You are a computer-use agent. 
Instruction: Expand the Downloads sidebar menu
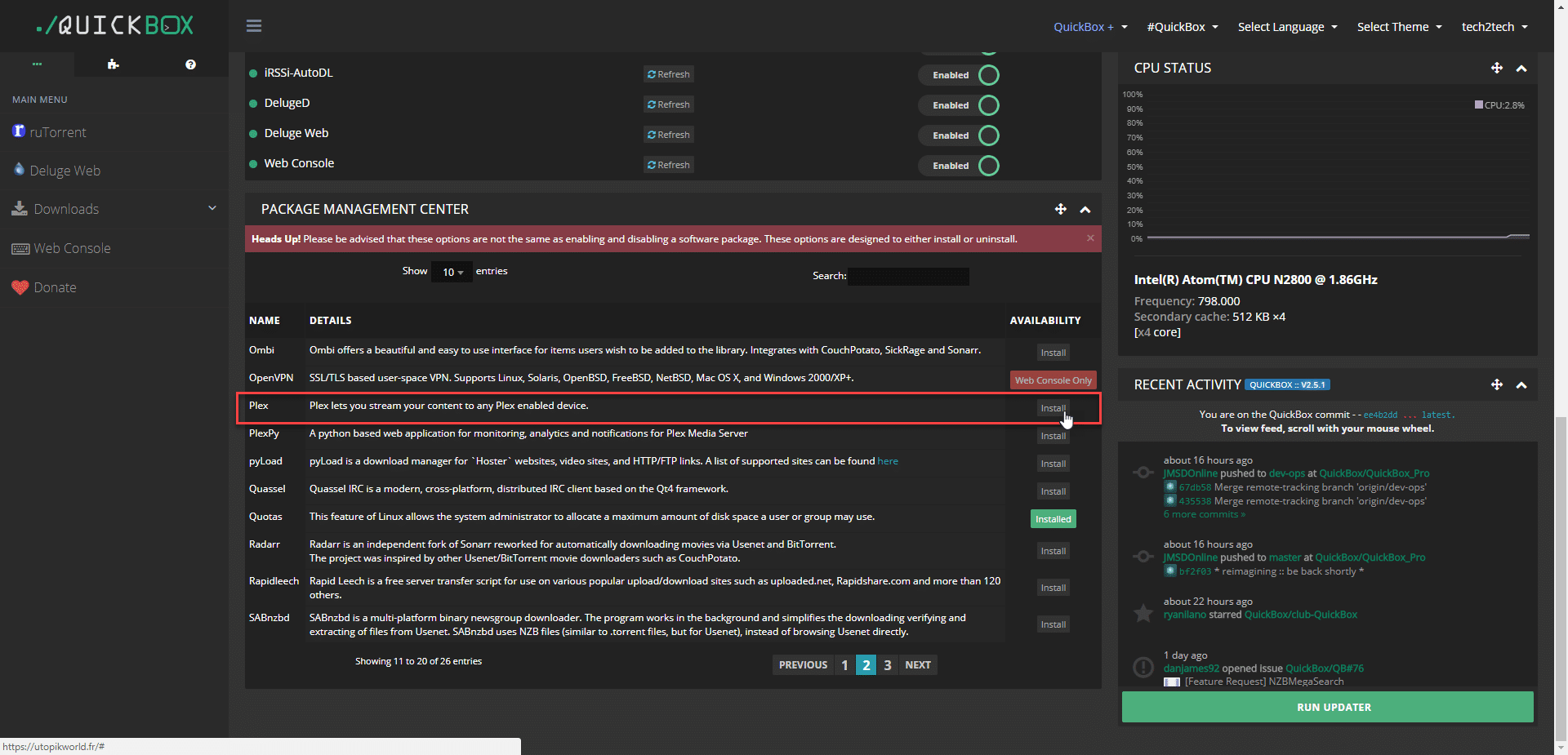(x=114, y=209)
